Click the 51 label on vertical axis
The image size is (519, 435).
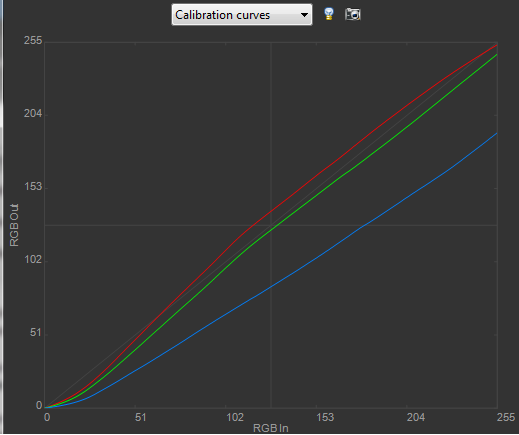pyautogui.click(x=36, y=332)
